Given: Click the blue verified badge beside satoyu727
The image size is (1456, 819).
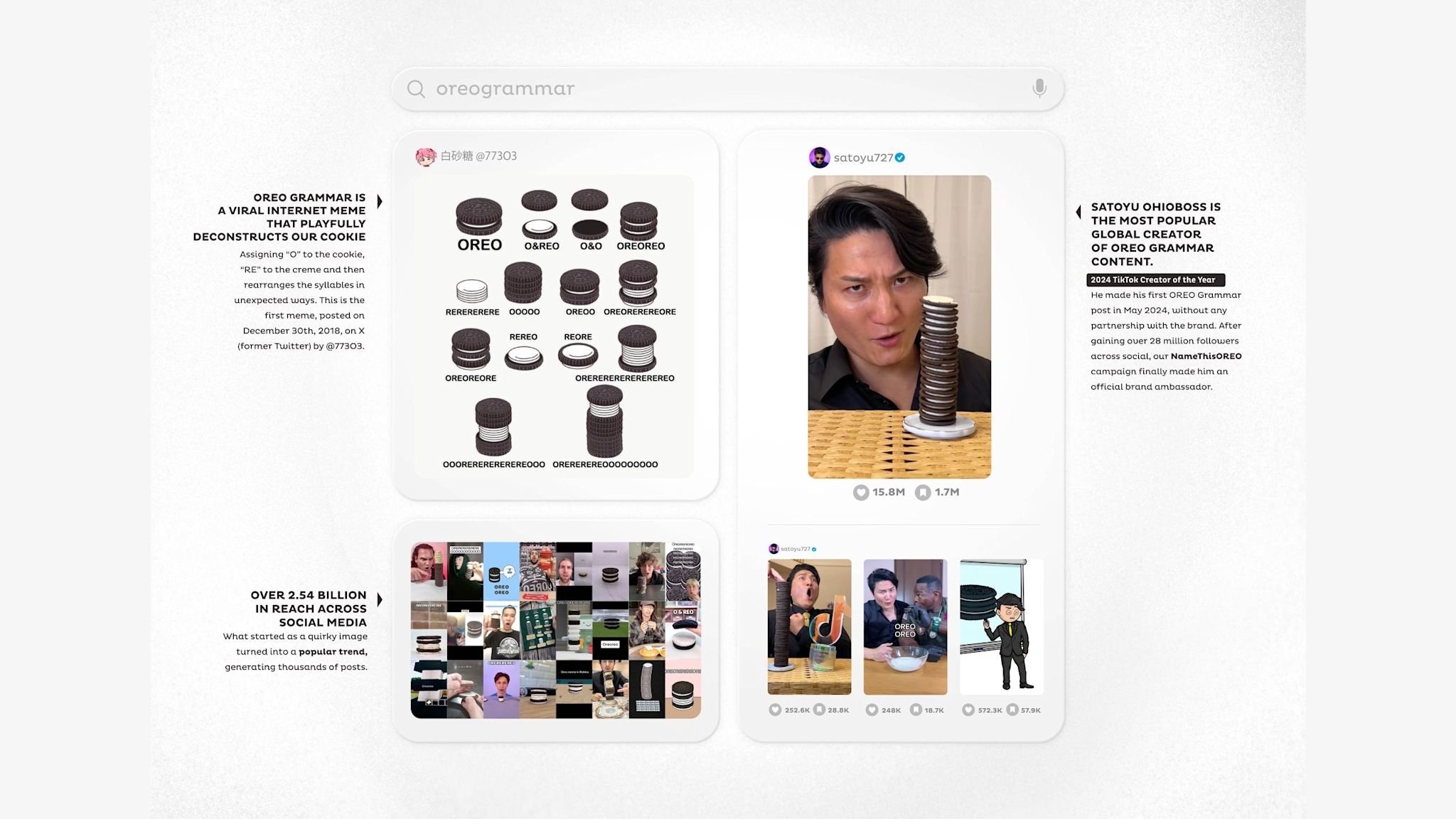Looking at the screenshot, I should pos(900,158).
